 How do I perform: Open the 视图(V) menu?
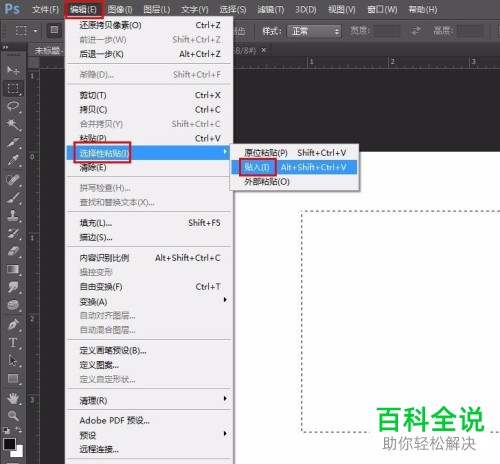341,9
